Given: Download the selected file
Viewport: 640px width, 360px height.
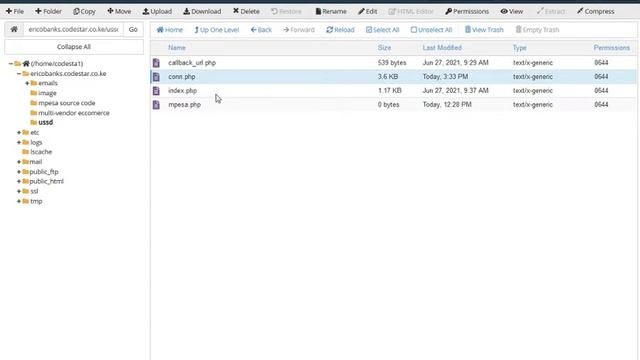Looking at the screenshot, I should point(202,11).
